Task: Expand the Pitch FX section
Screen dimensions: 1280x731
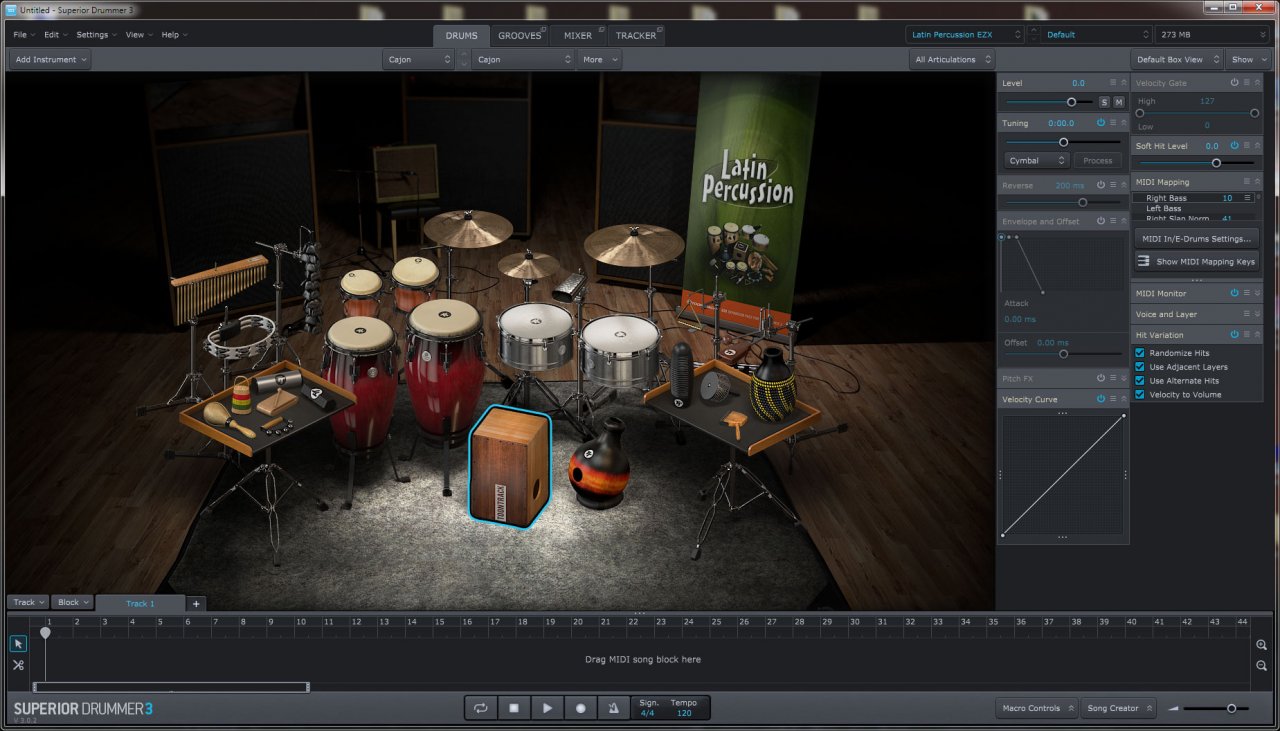Action: 1123,378
